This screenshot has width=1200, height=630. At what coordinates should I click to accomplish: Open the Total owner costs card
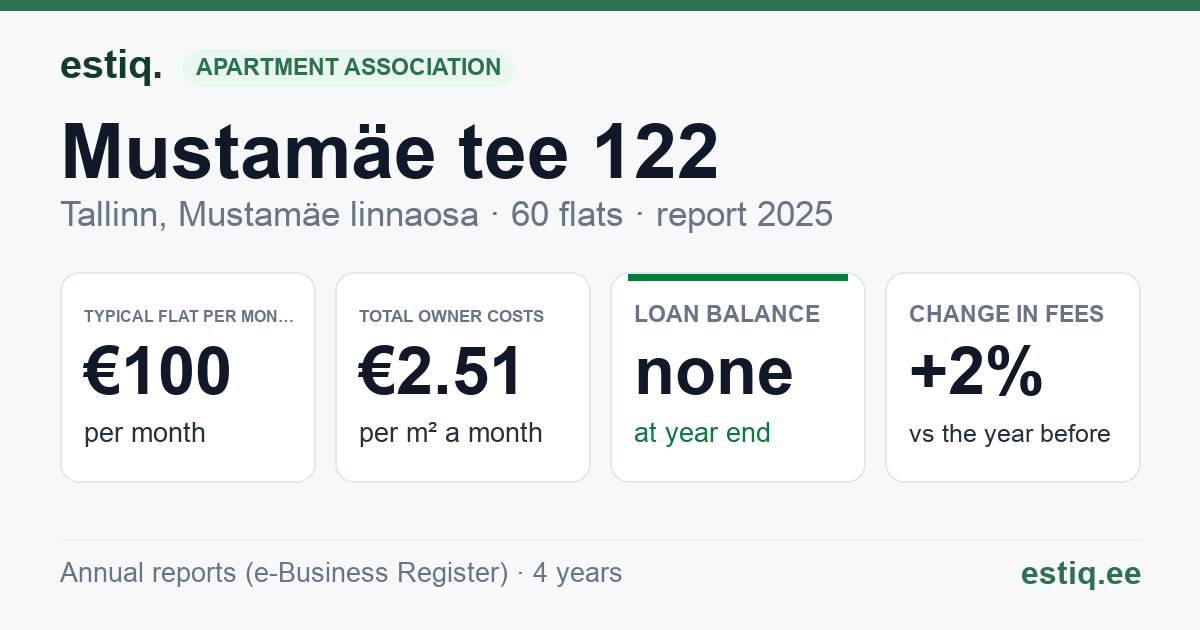[463, 378]
